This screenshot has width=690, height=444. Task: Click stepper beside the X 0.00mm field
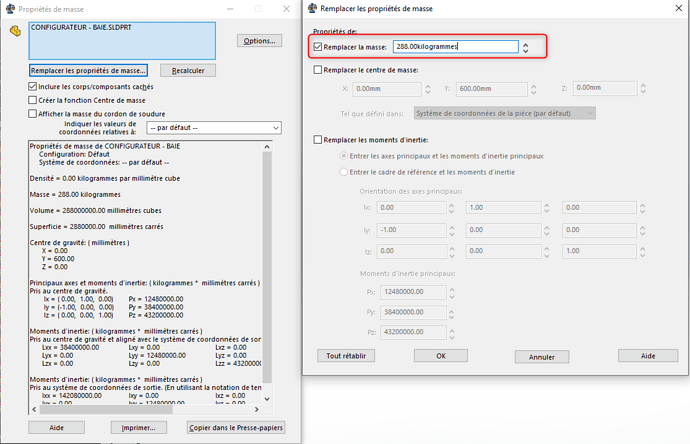coord(428,89)
